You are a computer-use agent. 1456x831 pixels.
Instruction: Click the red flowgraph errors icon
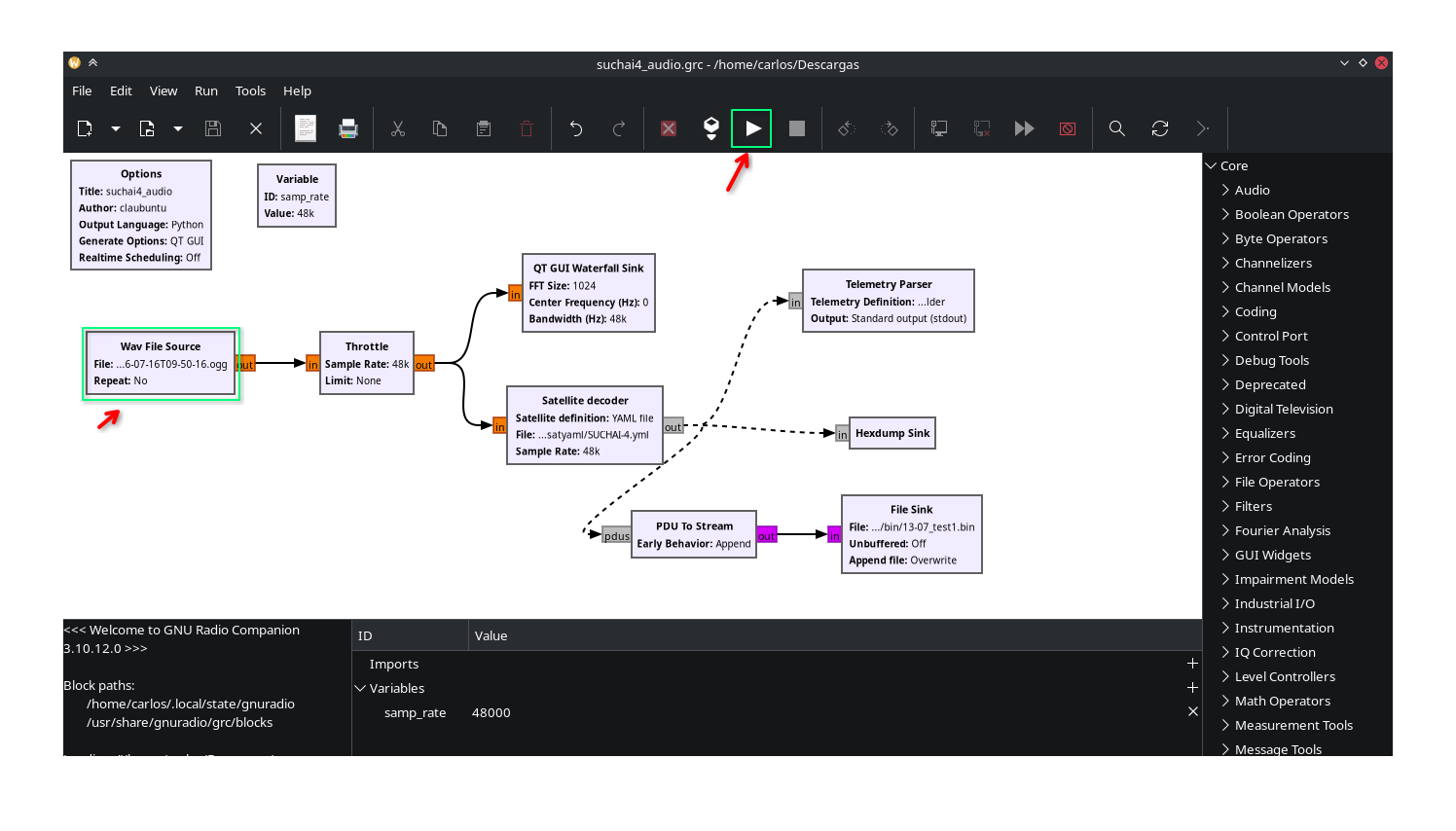669,128
